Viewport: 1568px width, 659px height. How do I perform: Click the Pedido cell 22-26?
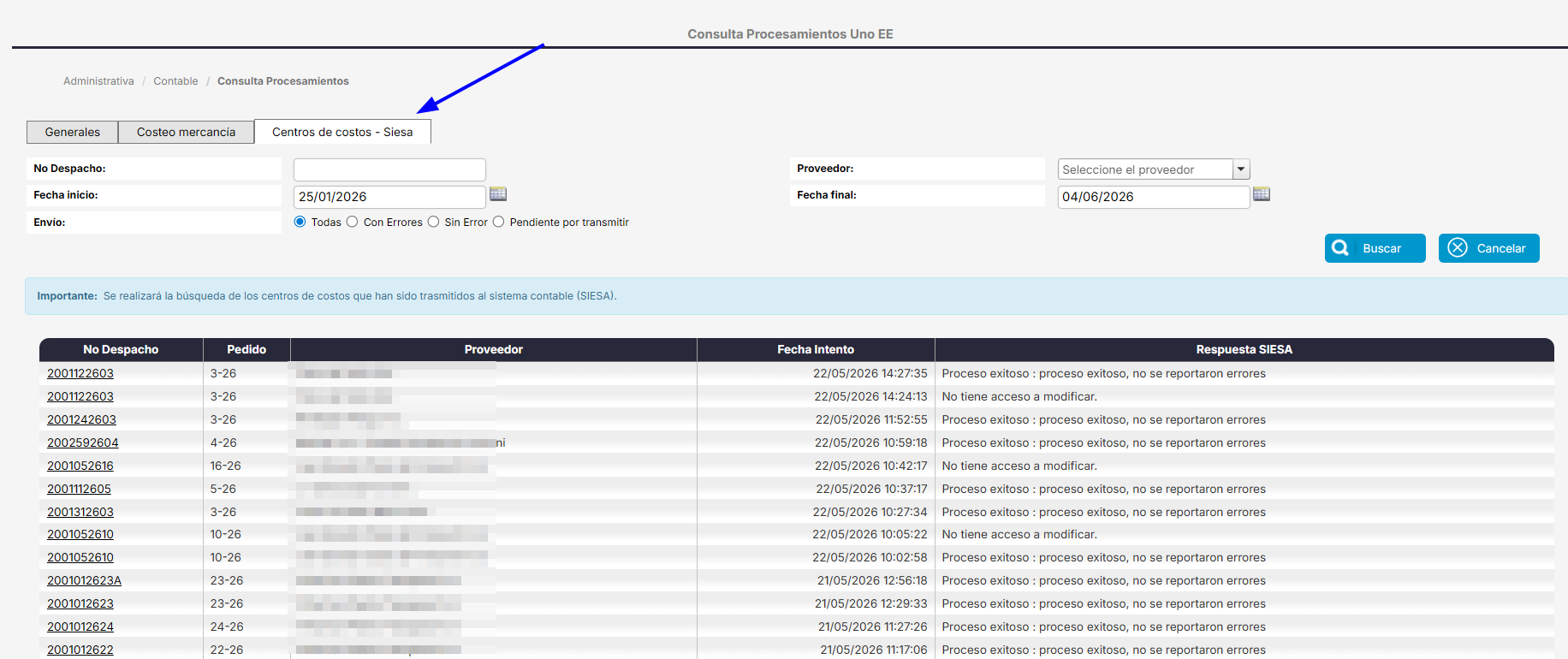coord(227,650)
